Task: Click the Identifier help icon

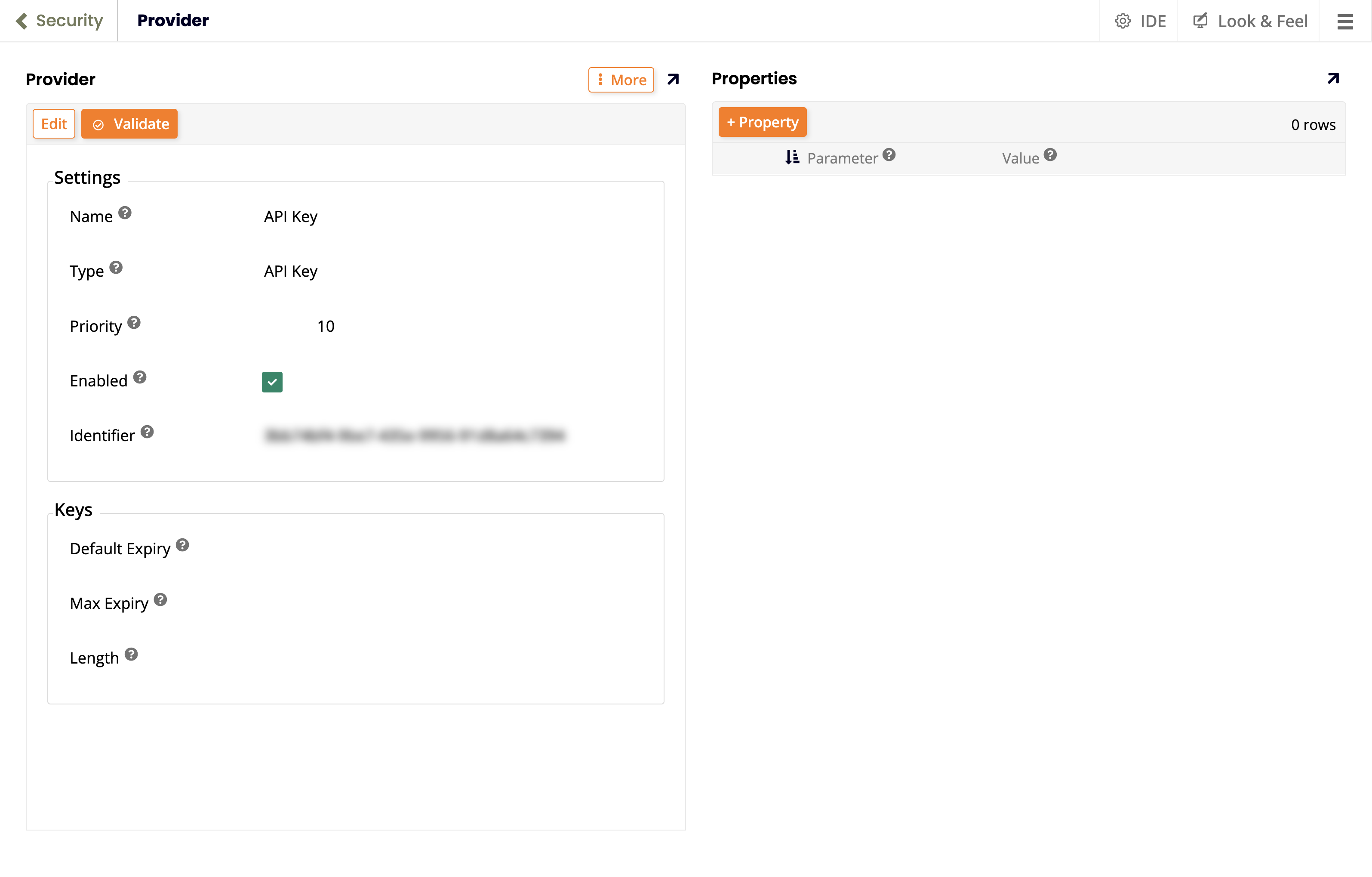Action: tap(147, 432)
